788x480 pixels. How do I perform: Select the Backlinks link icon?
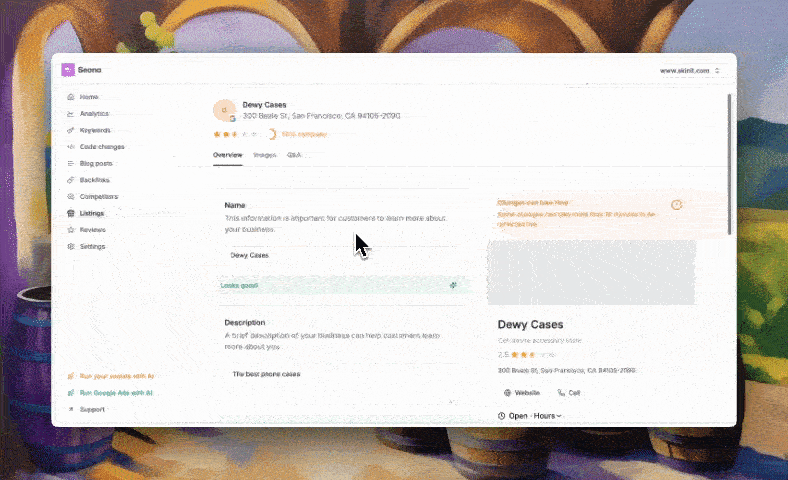70,180
